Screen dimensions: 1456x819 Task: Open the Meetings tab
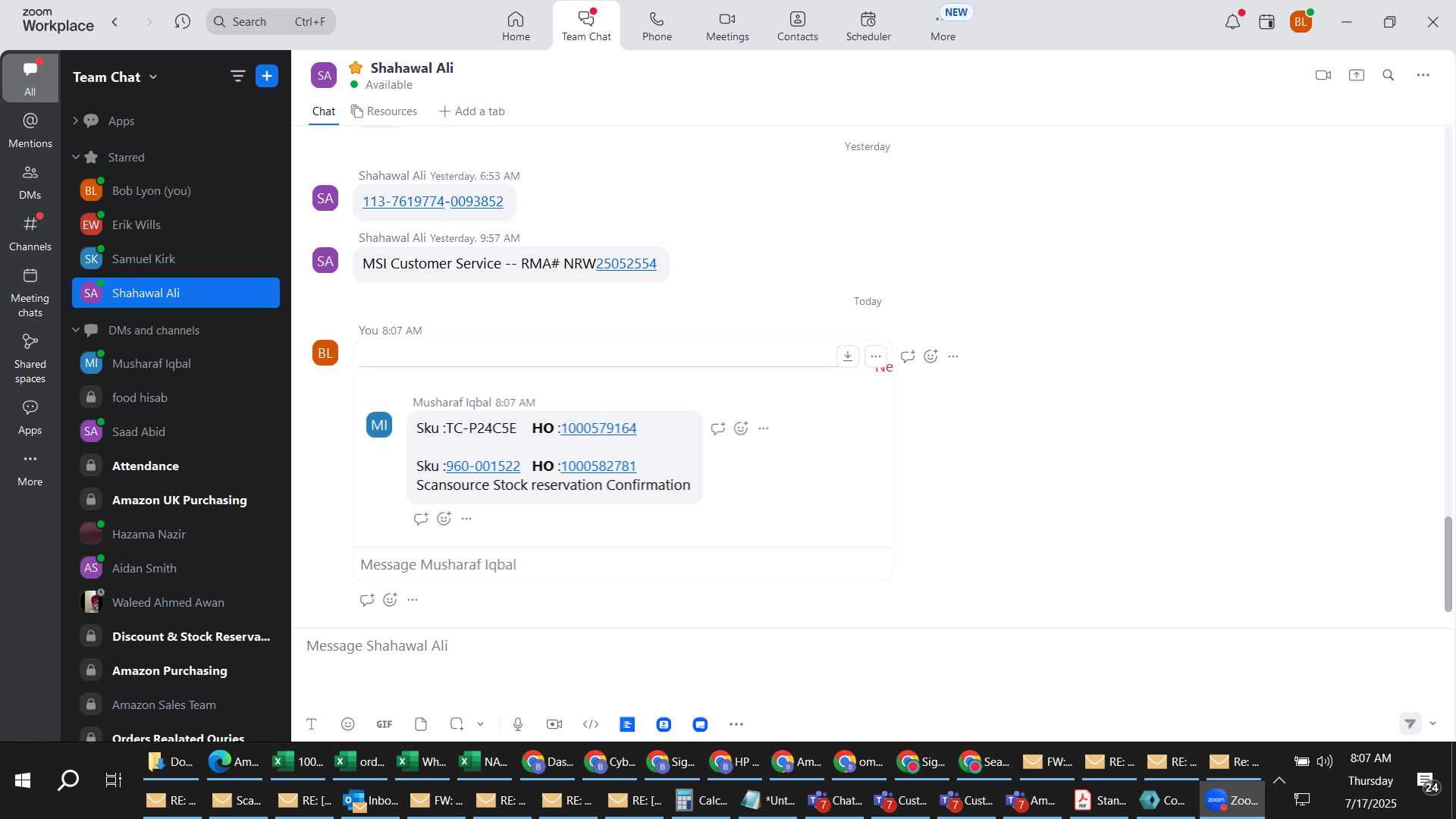pyautogui.click(x=727, y=26)
